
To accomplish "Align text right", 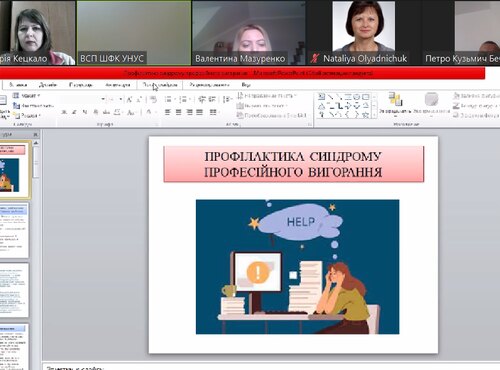I will (x=189, y=112).
